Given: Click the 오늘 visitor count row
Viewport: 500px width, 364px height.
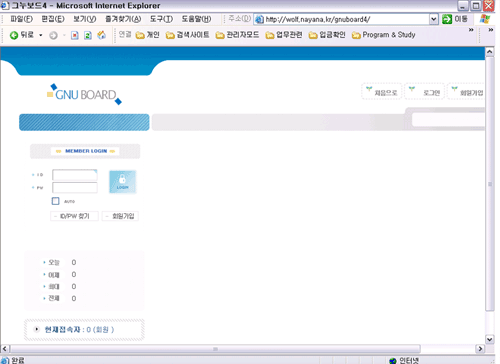Looking at the screenshot, I should tap(60, 263).
